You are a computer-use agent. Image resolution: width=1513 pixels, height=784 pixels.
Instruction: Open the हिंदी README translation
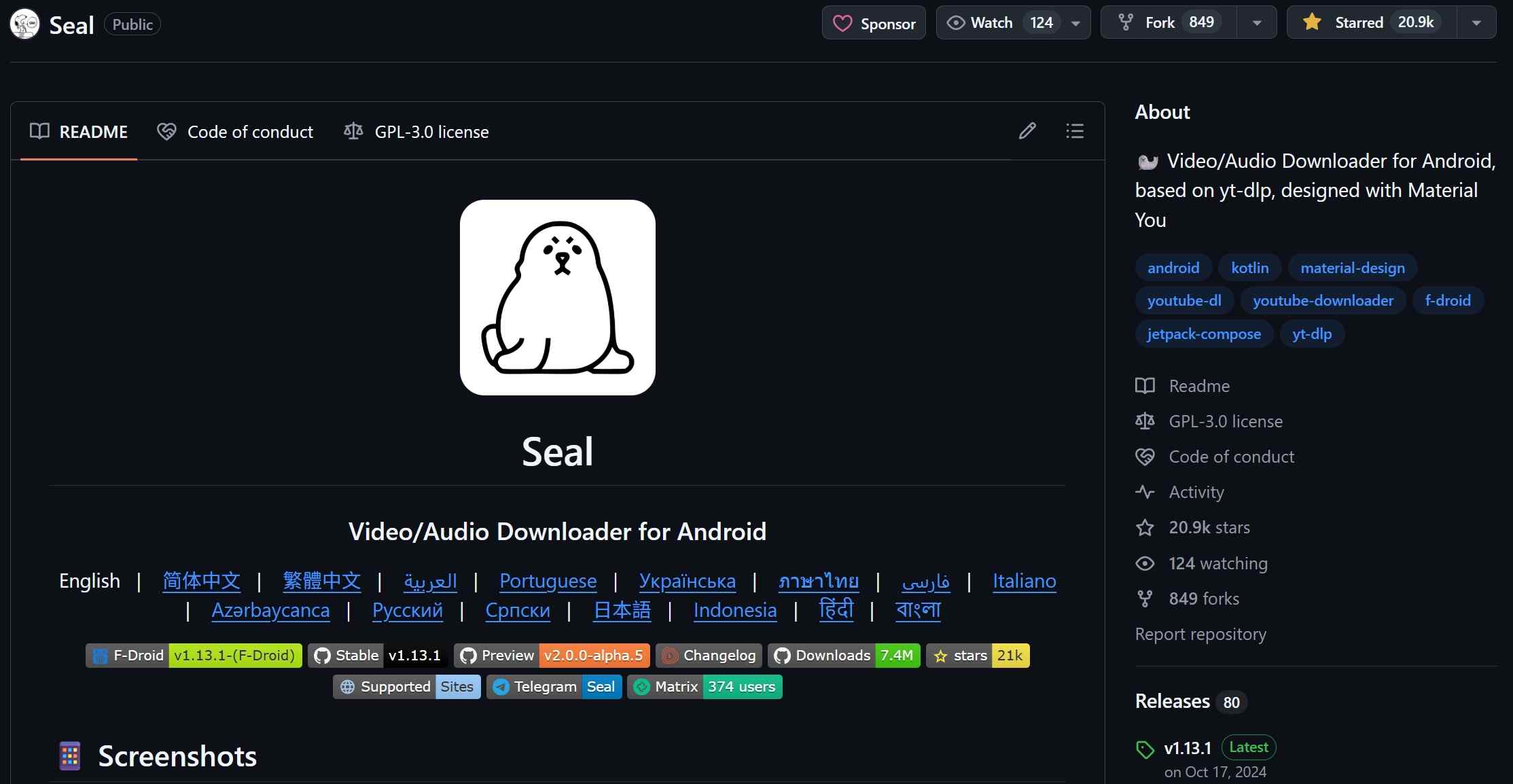(836, 610)
